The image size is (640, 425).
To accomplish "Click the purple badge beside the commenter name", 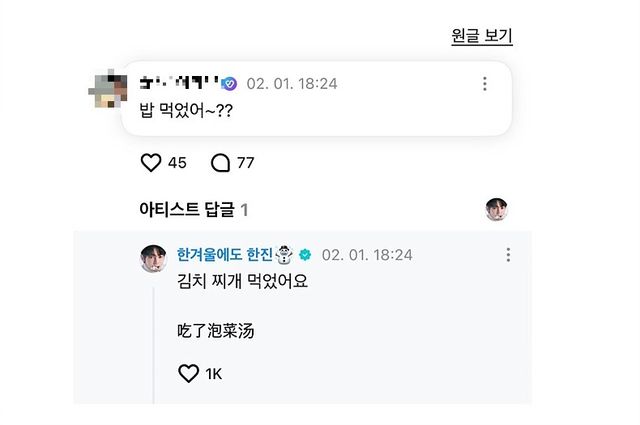I will [229, 84].
